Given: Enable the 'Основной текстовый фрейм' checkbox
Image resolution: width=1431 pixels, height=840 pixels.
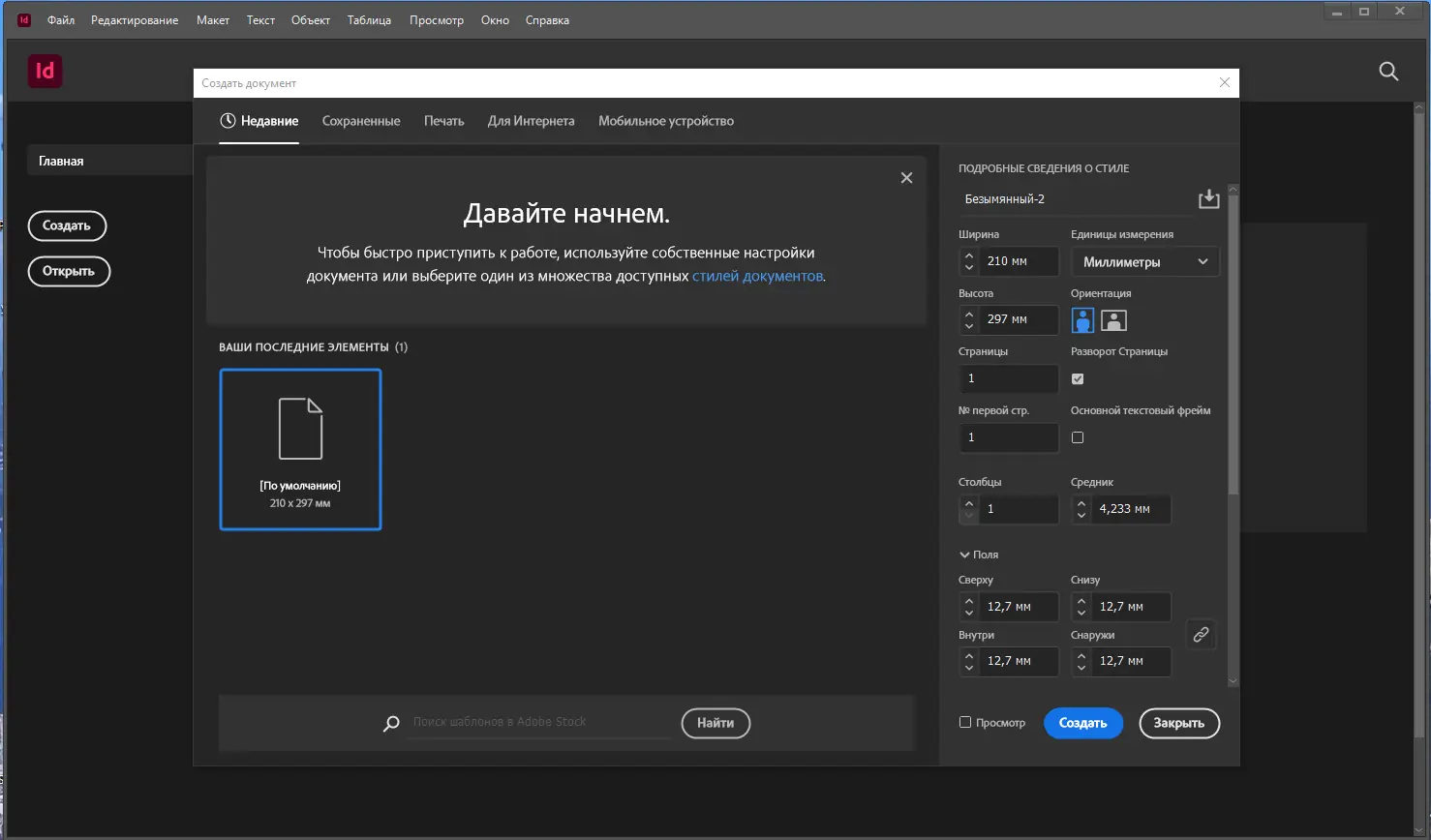Looking at the screenshot, I should (x=1078, y=437).
